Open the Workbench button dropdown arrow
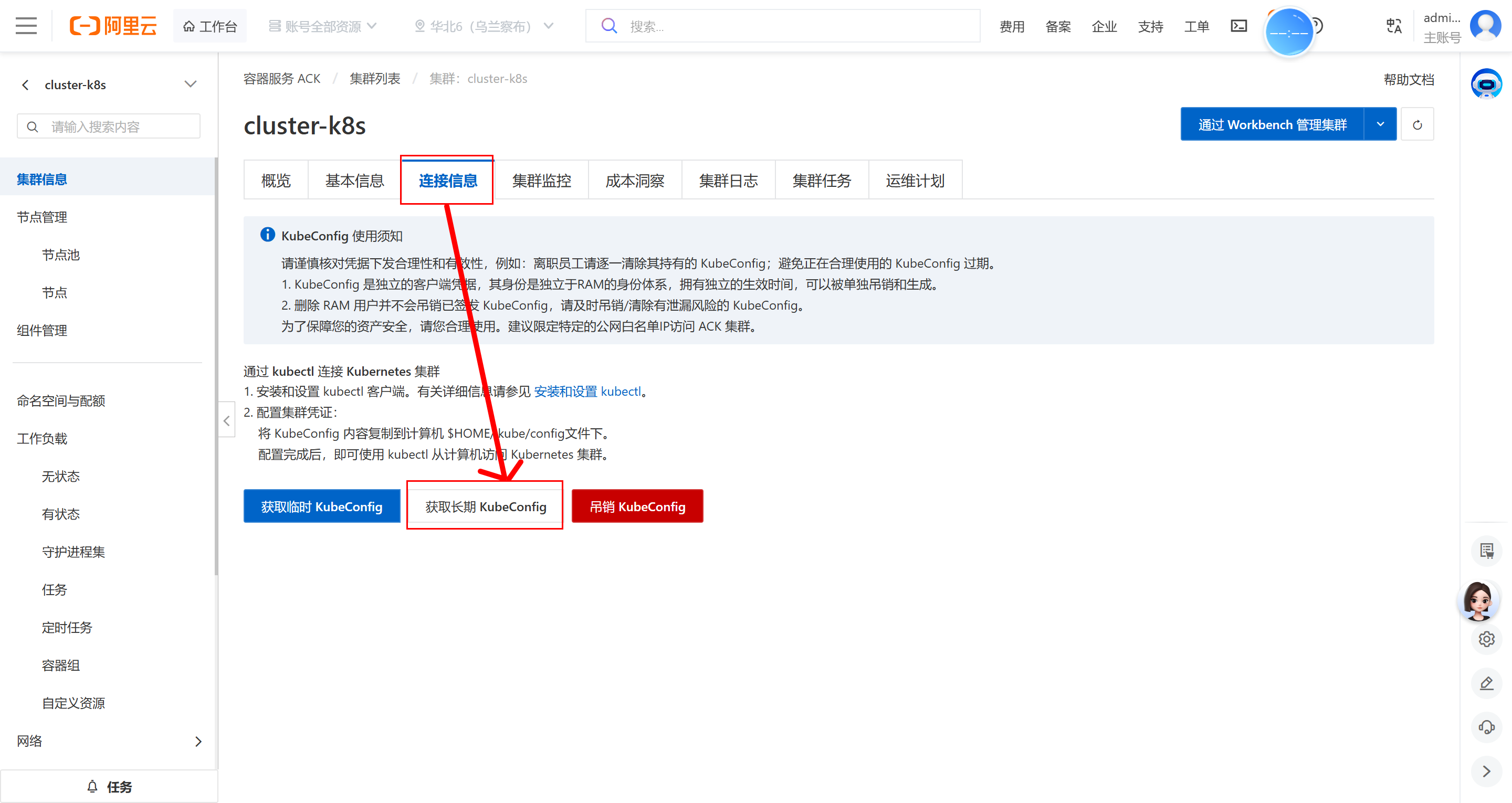This screenshot has height=803, width=1512. pyautogui.click(x=1381, y=124)
